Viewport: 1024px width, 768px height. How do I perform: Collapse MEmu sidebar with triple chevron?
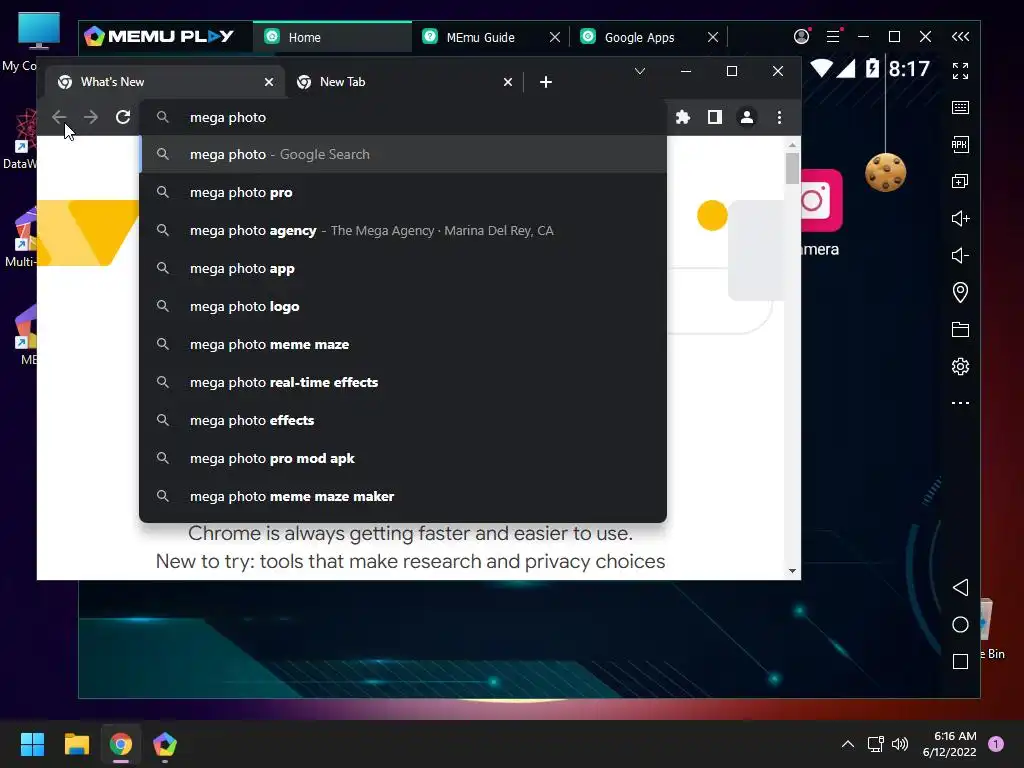(960, 37)
